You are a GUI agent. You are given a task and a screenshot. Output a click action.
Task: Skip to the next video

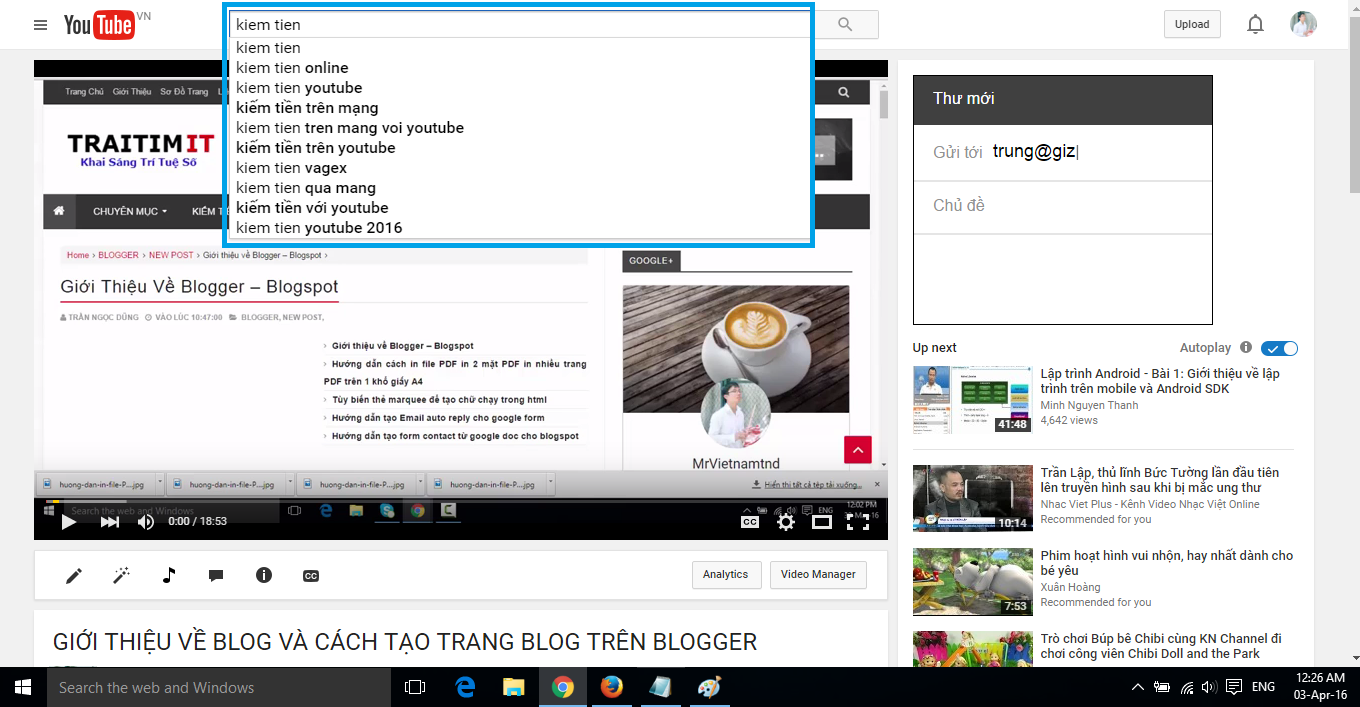coord(110,521)
